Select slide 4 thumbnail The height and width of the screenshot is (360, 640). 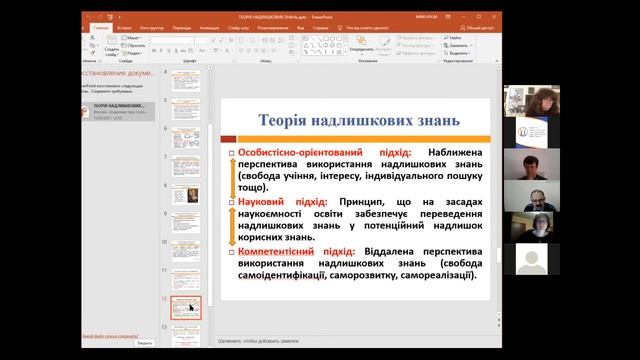[x=186, y=81]
